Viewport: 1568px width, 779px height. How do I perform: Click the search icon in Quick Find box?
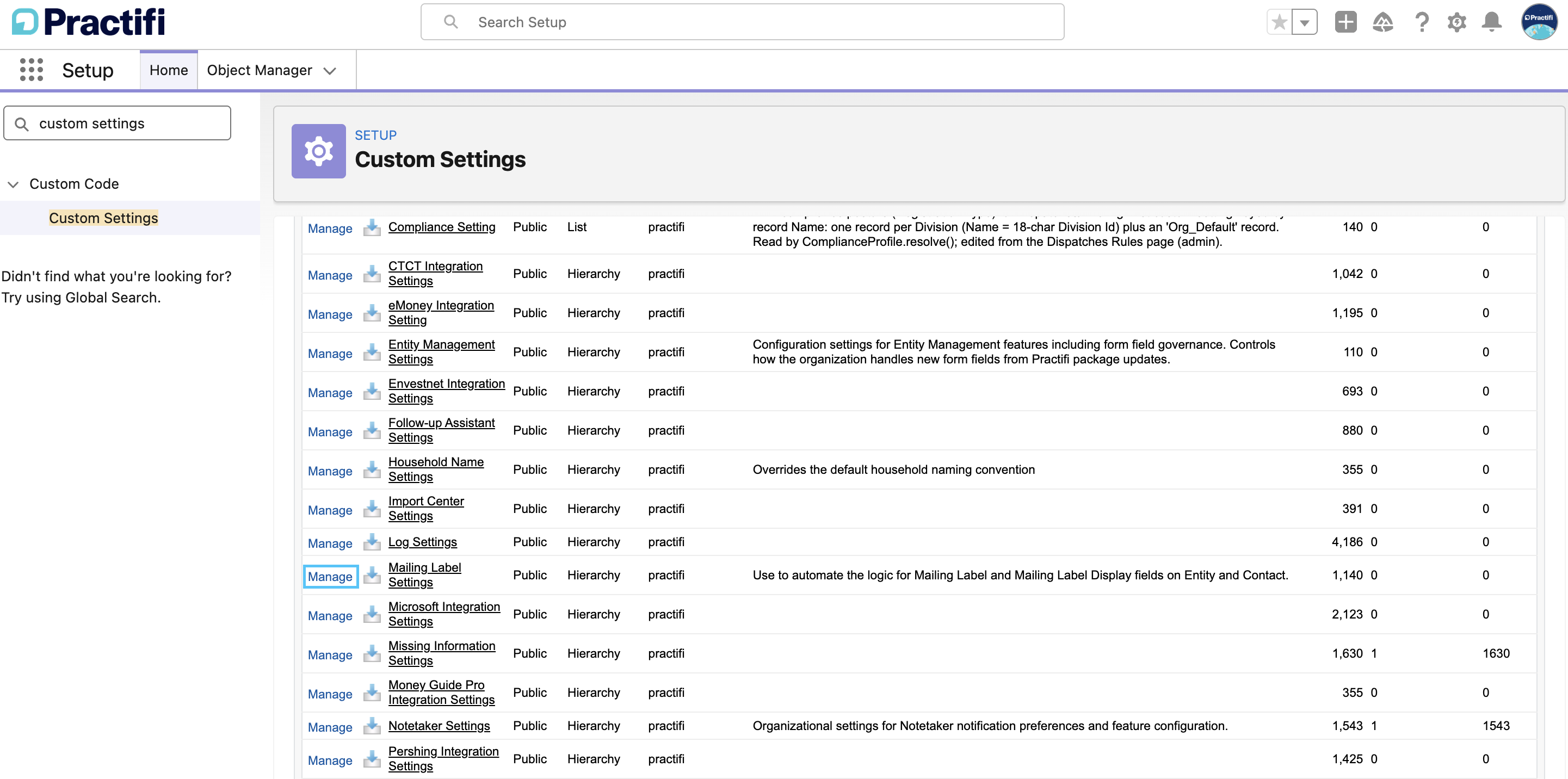pyautogui.click(x=21, y=123)
